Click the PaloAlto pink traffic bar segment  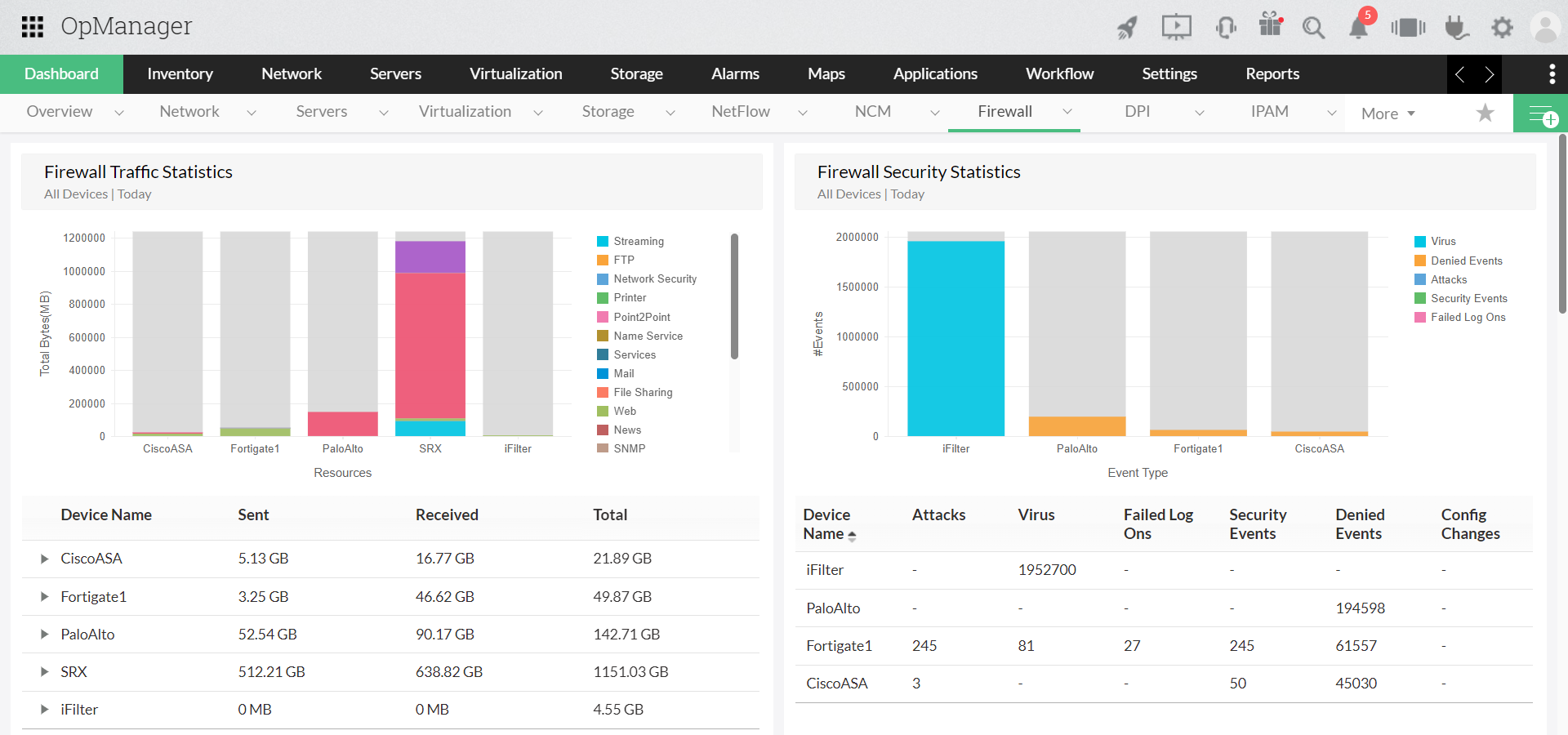[x=343, y=424]
